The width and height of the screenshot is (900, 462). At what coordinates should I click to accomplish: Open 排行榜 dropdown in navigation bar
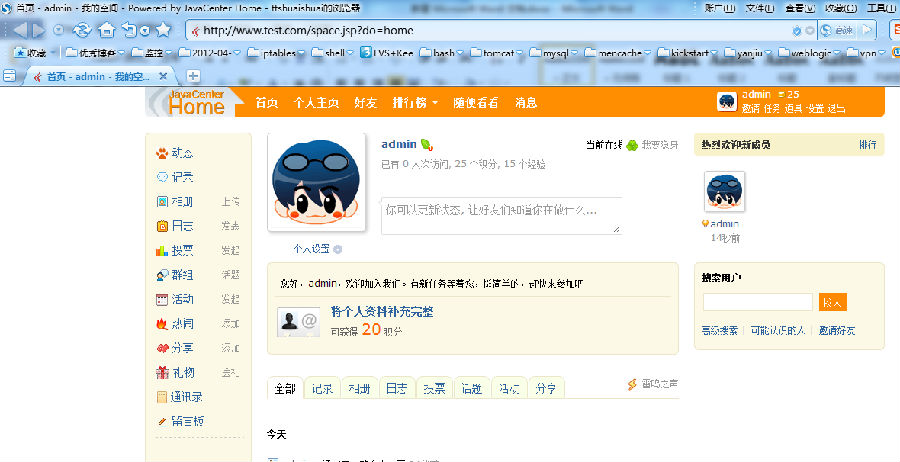coord(415,103)
